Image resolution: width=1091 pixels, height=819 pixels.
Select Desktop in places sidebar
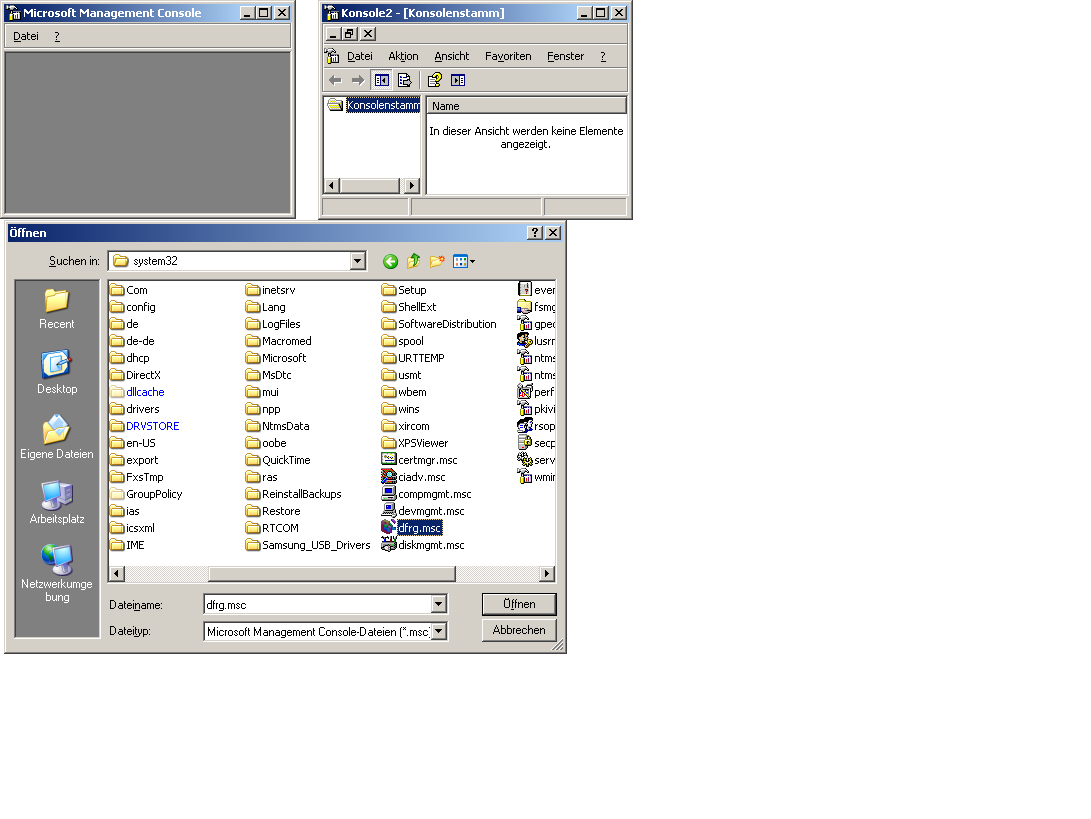click(x=56, y=374)
